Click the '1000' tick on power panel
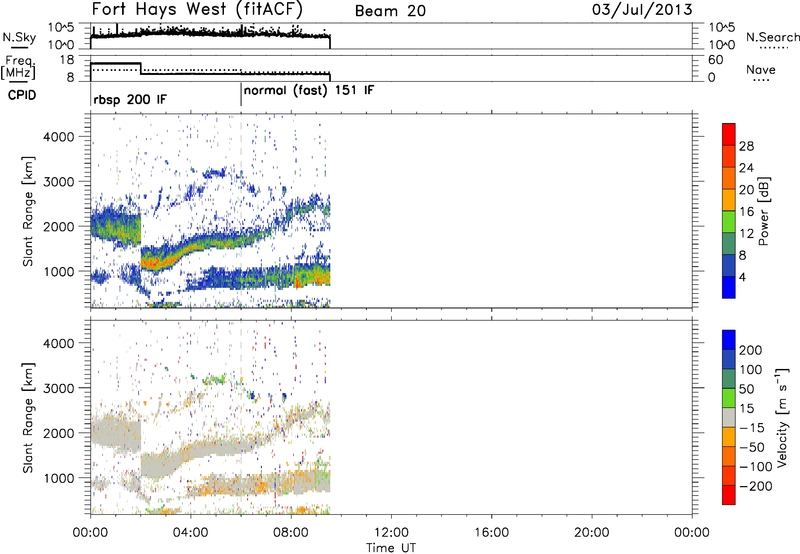Viewport: 800px width, 554px height. (x=58, y=271)
